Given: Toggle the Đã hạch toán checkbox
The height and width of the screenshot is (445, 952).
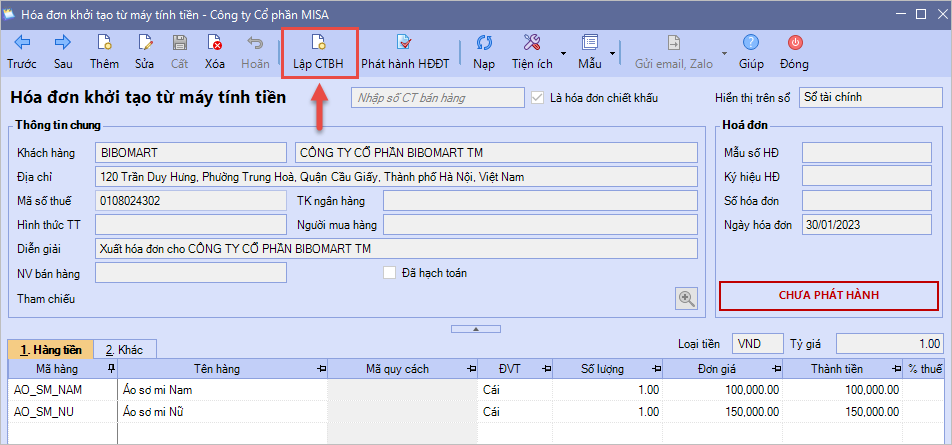Looking at the screenshot, I should 391,273.
